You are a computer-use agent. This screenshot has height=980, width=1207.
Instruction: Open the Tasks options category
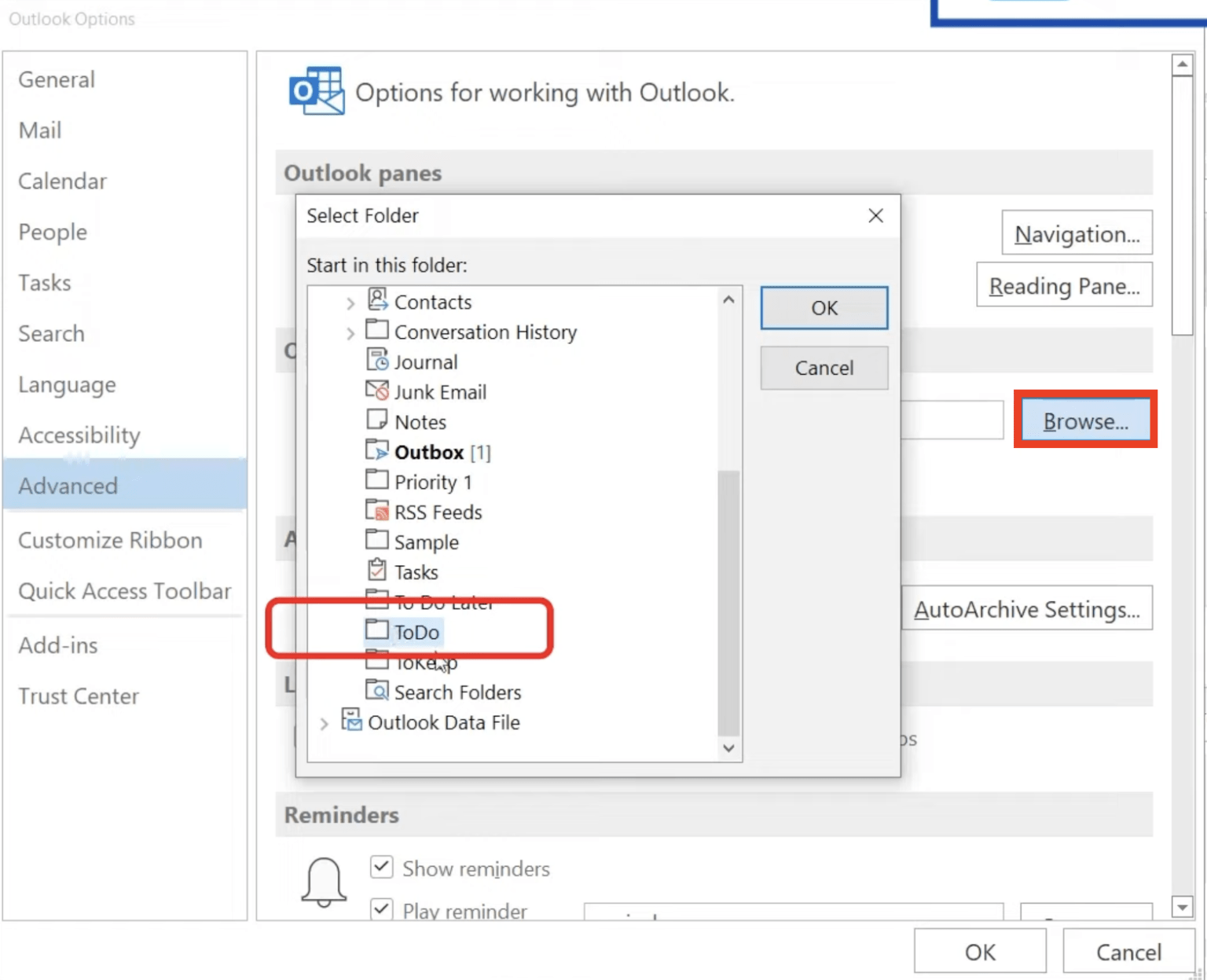(x=125, y=283)
